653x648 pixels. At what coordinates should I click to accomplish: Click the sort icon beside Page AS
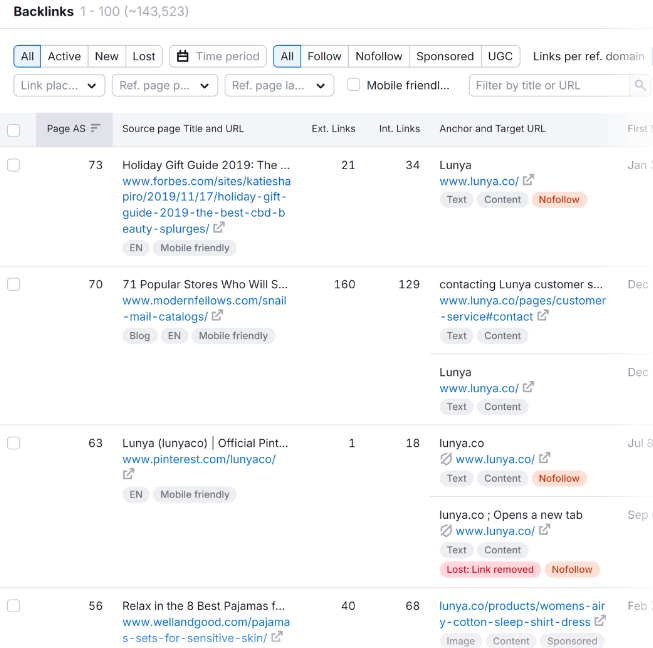pyautogui.click(x=96, y=128)
